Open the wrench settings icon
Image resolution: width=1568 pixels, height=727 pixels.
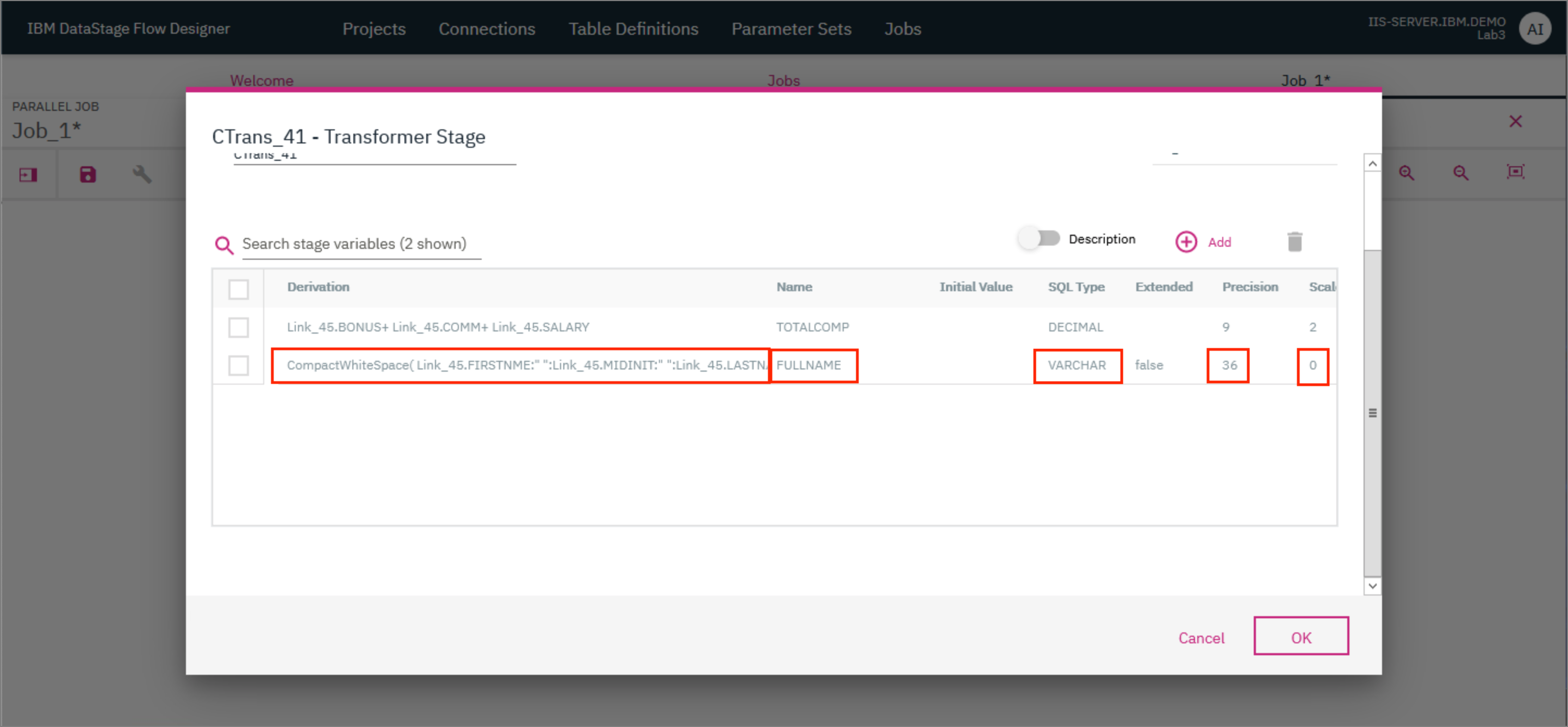coord(142,174)
